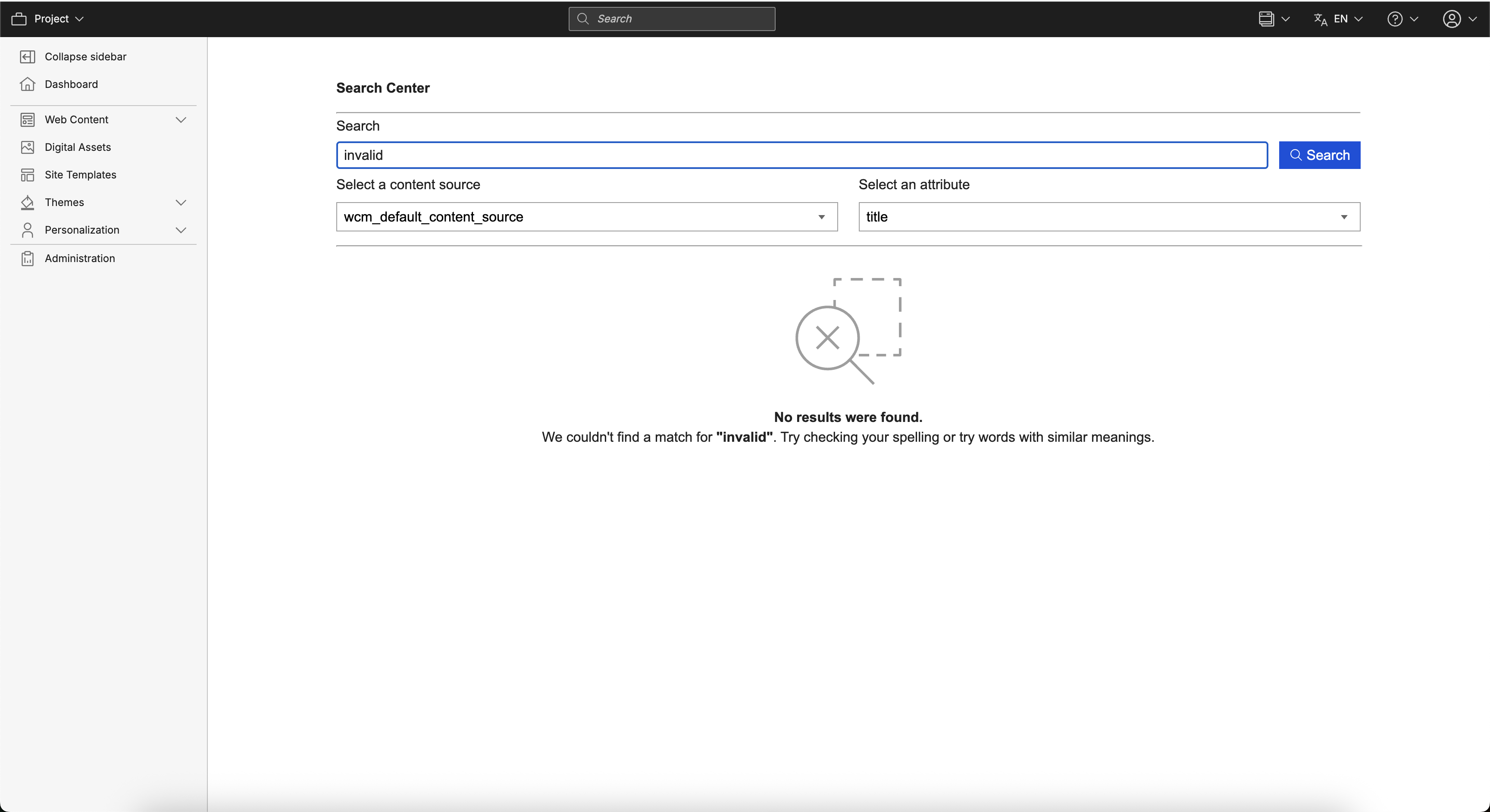The width and height of the screenshot is (1490, 812).
Task: Click into the top bar Search field
Action: click(x=672, y=19)
